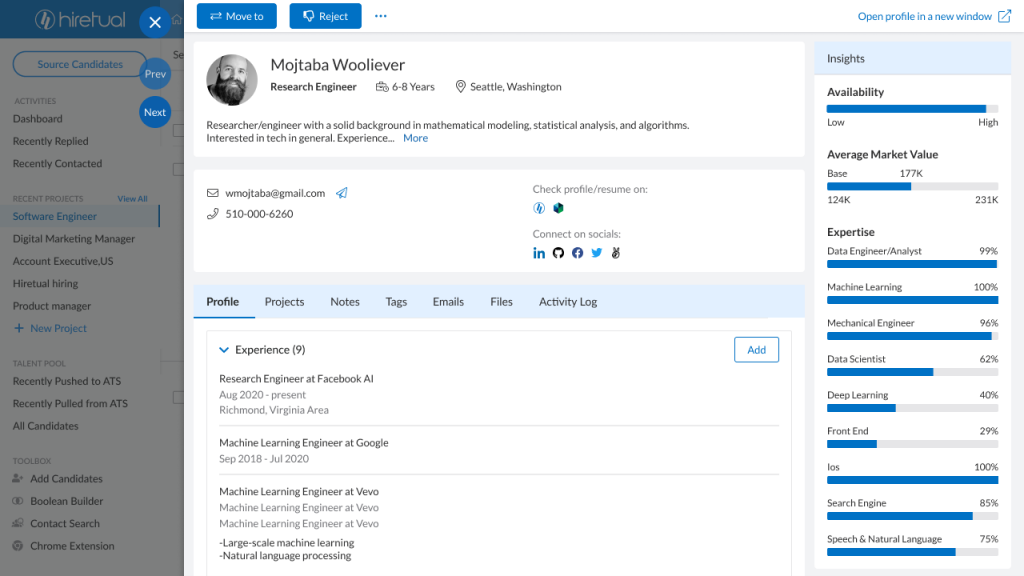Collapse the Experience section chevron
The height and width of the screenshot is (576, 1024).
click(224, 350)
